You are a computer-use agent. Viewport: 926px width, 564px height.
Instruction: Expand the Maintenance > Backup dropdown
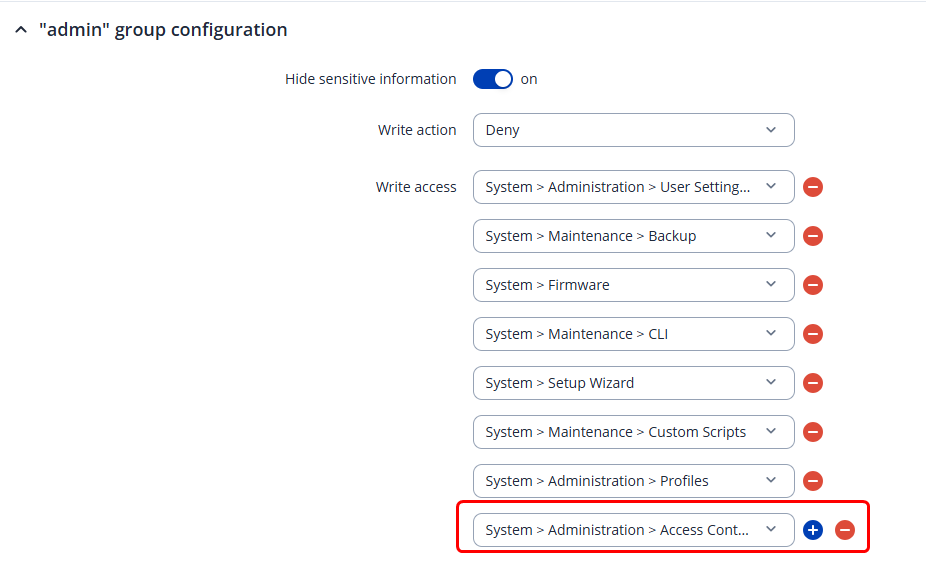coord(633,236)
